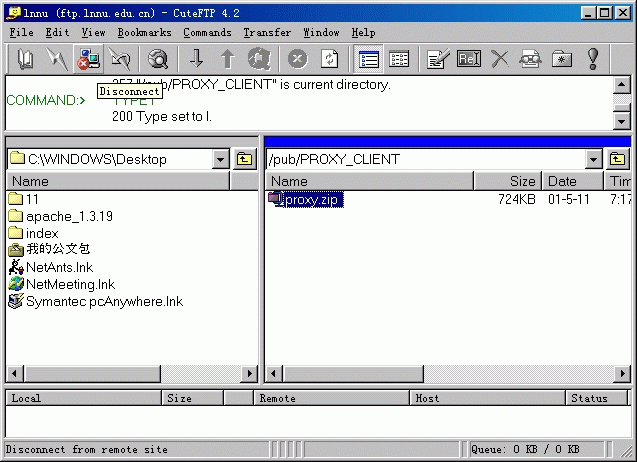Open the Site Manager book icon
The width and height of the screenshot is (637, 462).
pos(26,59)
